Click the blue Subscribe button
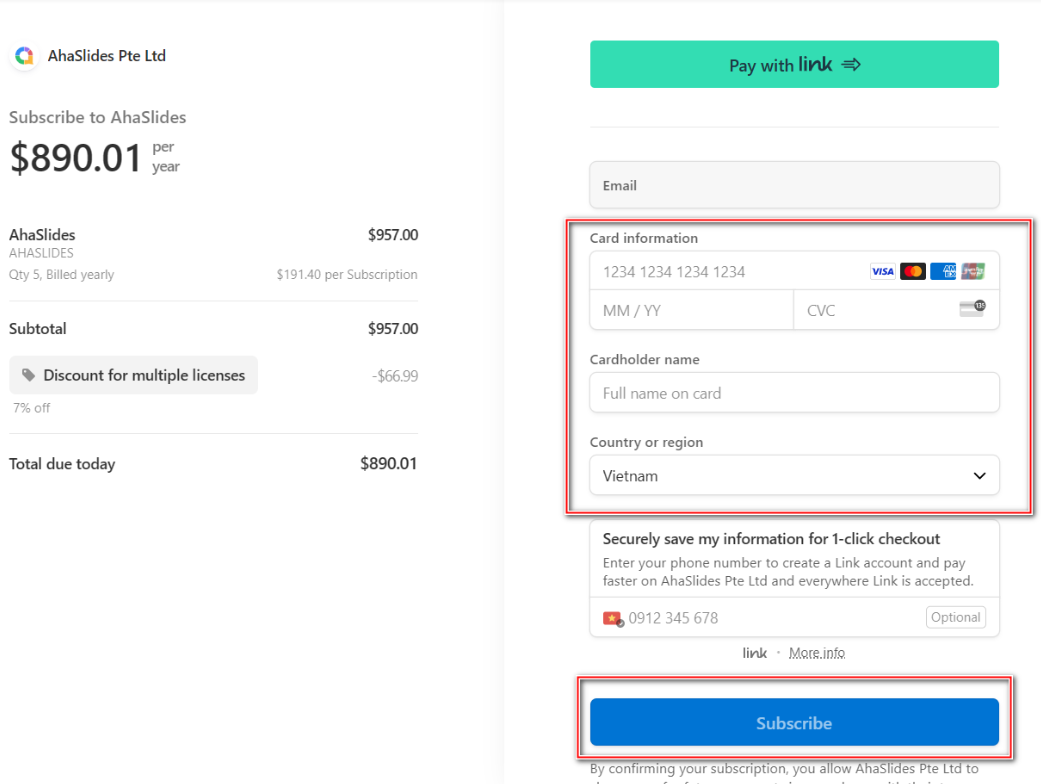 tap(794, 722)
